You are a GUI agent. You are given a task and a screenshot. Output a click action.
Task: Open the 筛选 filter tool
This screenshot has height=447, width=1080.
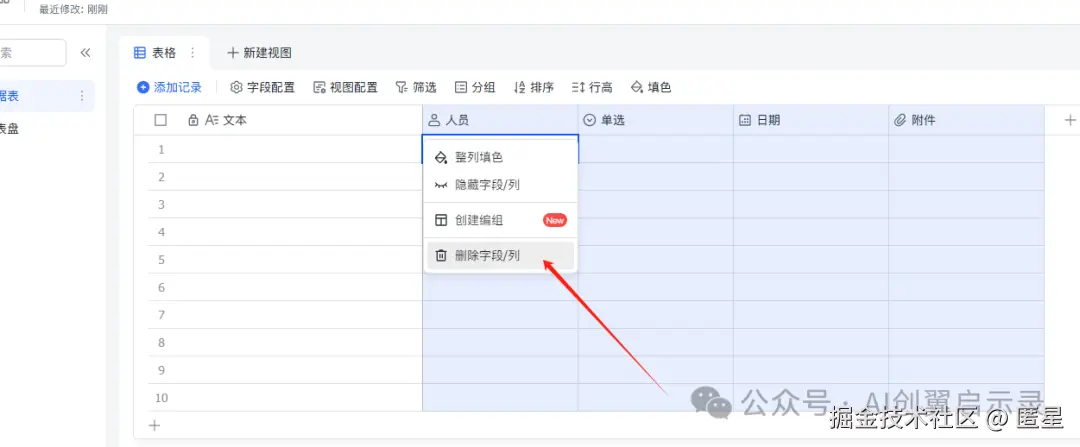coord(416,87)
